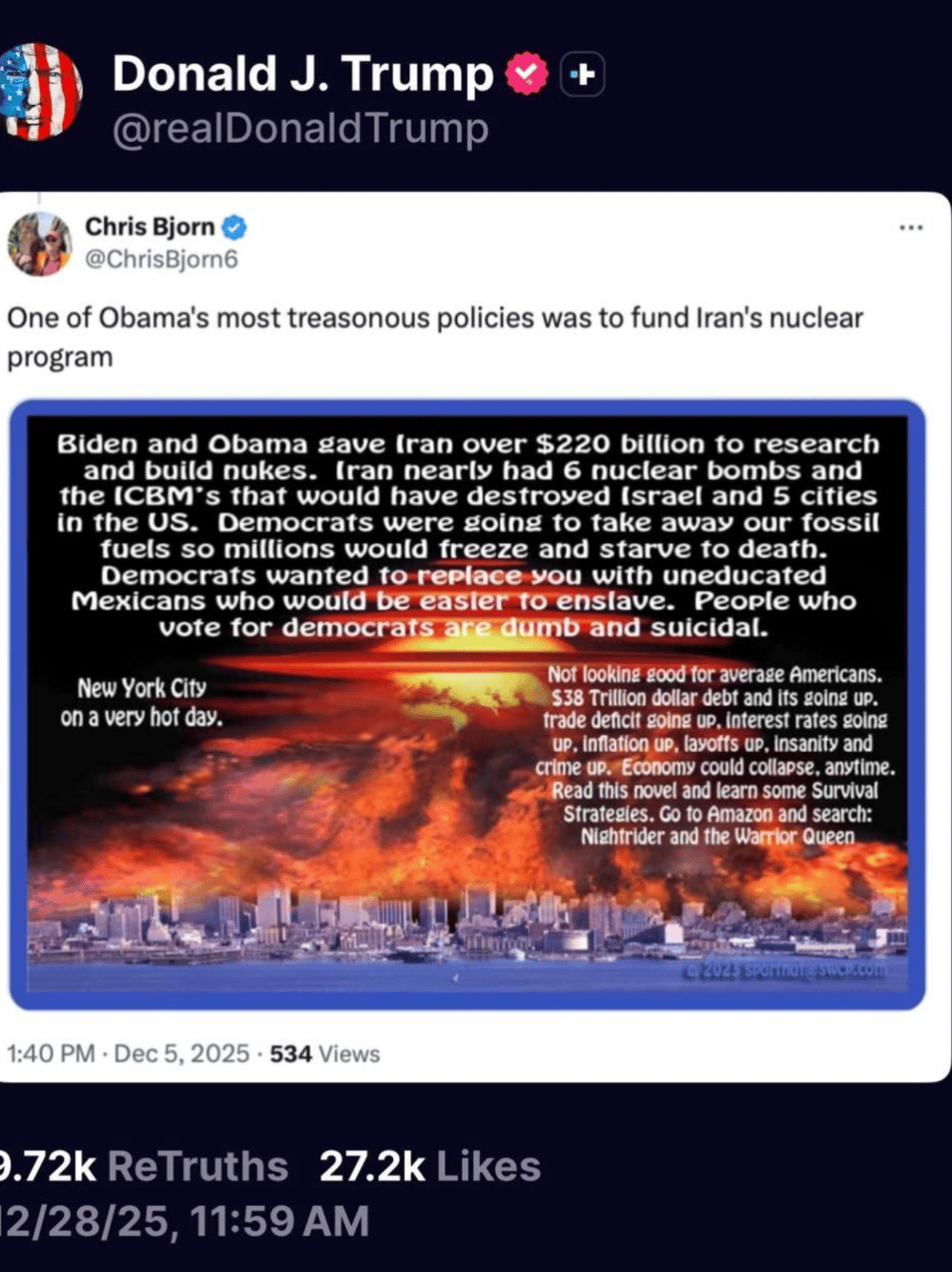Viewport: 952px width, 1272px height.
Task: View the 27.2k Likes list
Action: coord(430,1166)
